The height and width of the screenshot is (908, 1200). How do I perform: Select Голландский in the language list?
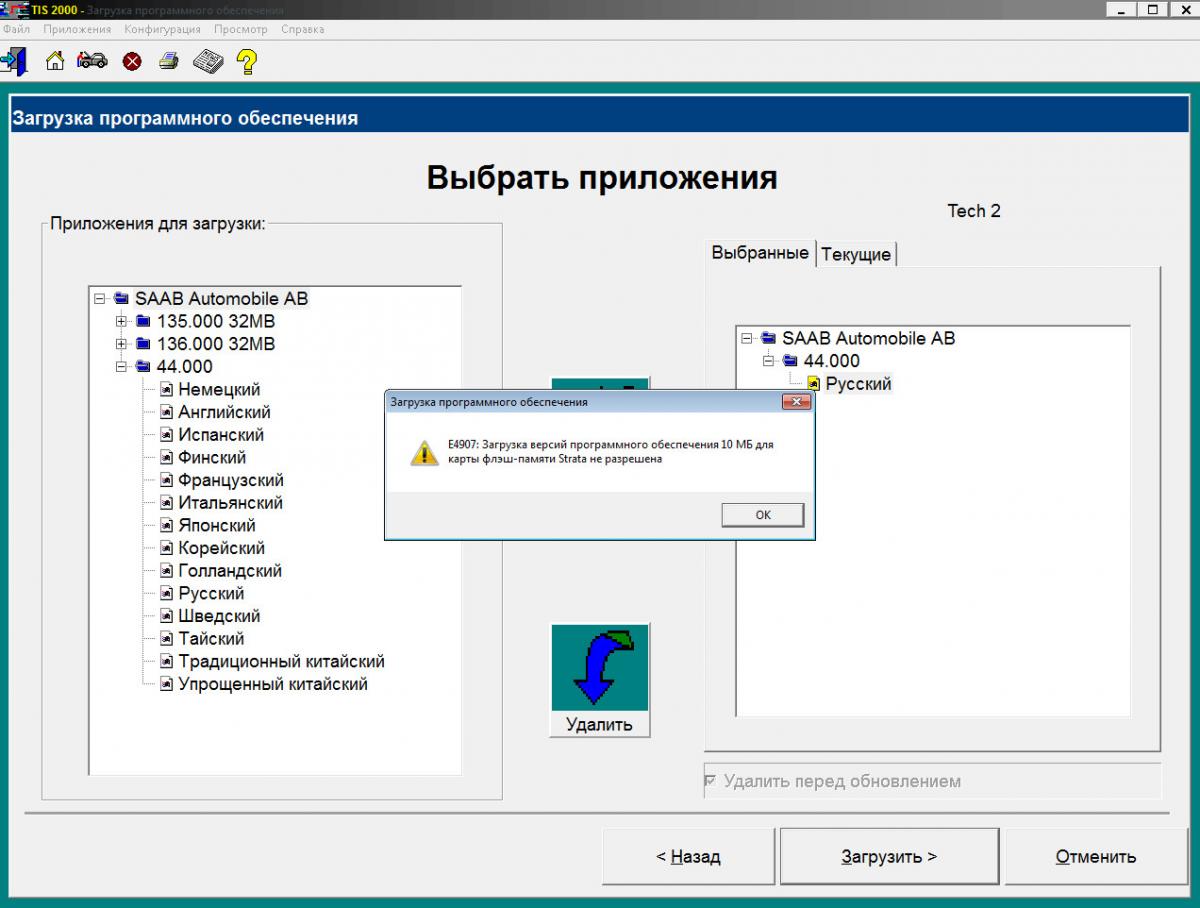pos(230,571)
